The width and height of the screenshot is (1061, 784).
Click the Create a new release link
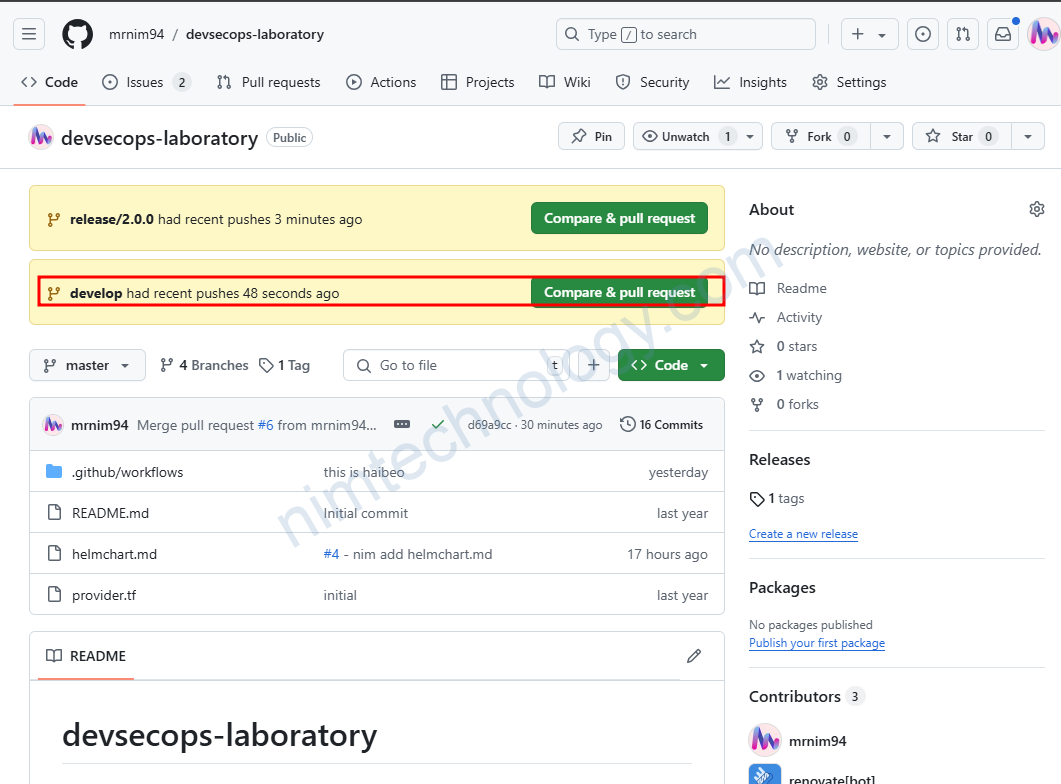[803, 534]
